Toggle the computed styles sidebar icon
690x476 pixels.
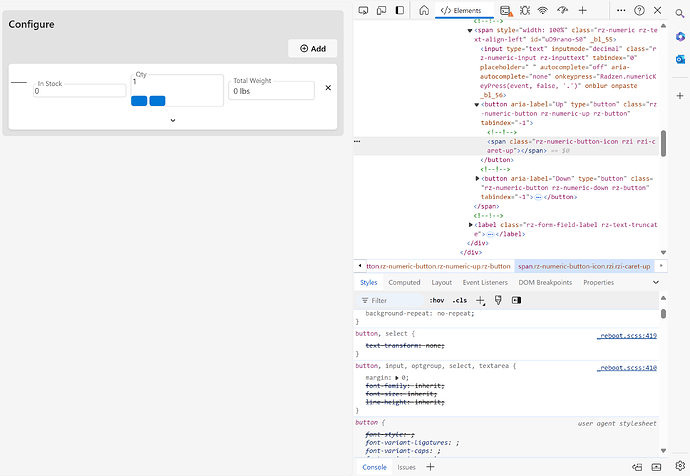(516, 300)
